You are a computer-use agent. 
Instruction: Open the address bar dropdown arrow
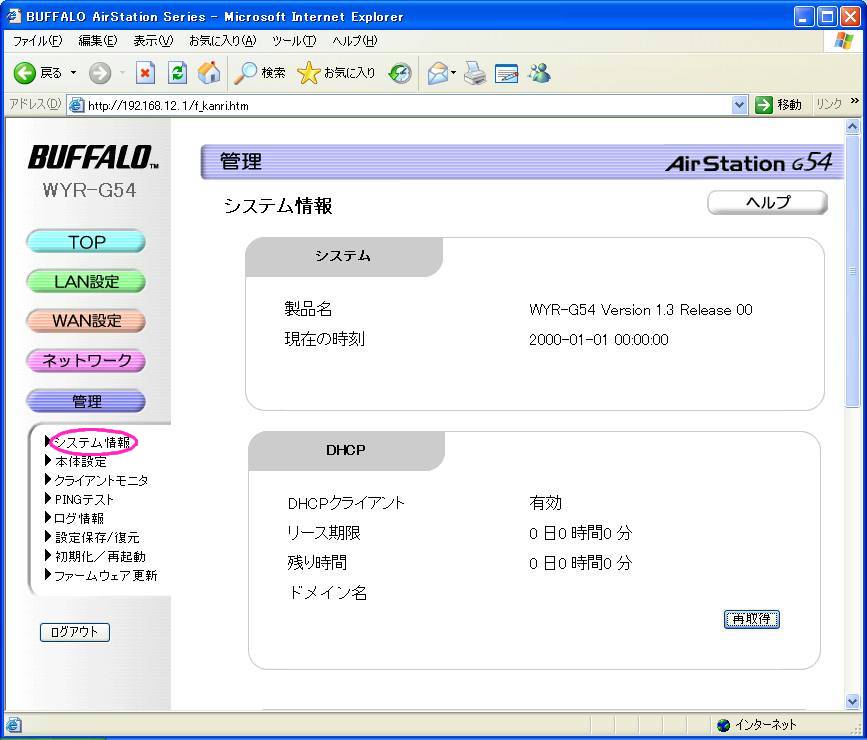740,105
